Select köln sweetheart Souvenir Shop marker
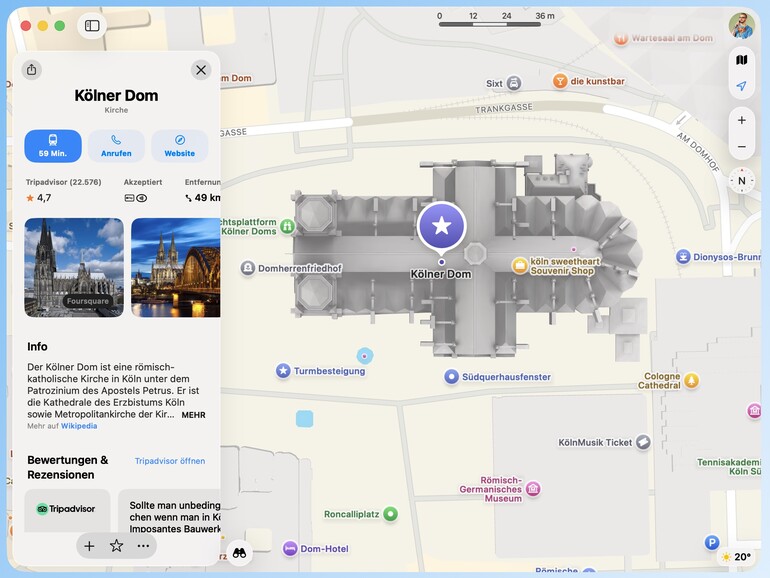770x578 pixels. (520, 266)
